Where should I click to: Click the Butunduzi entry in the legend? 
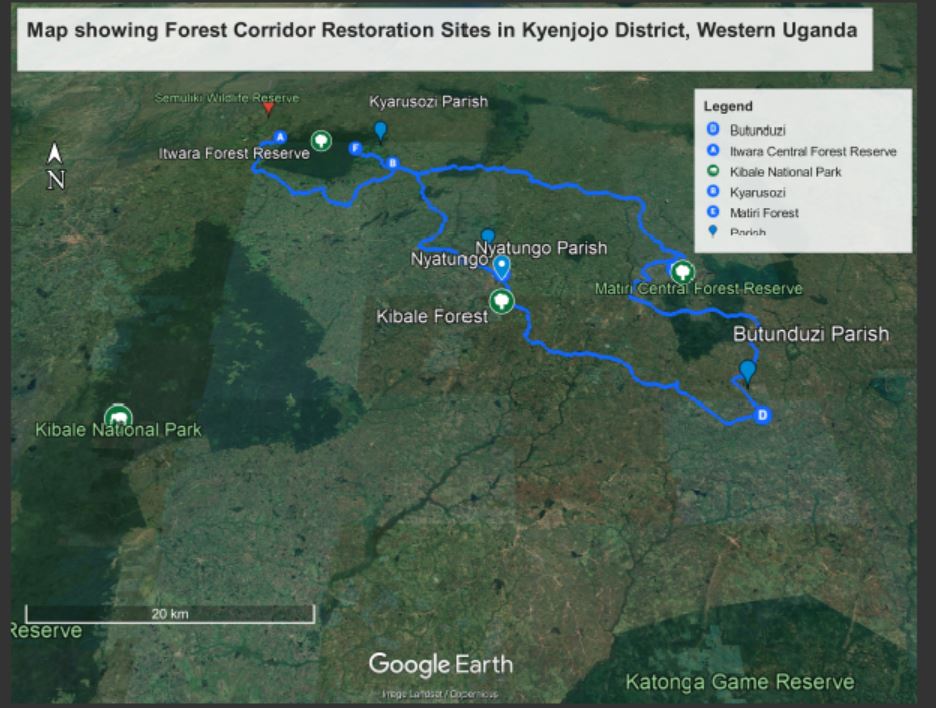[x=757, y=130]
